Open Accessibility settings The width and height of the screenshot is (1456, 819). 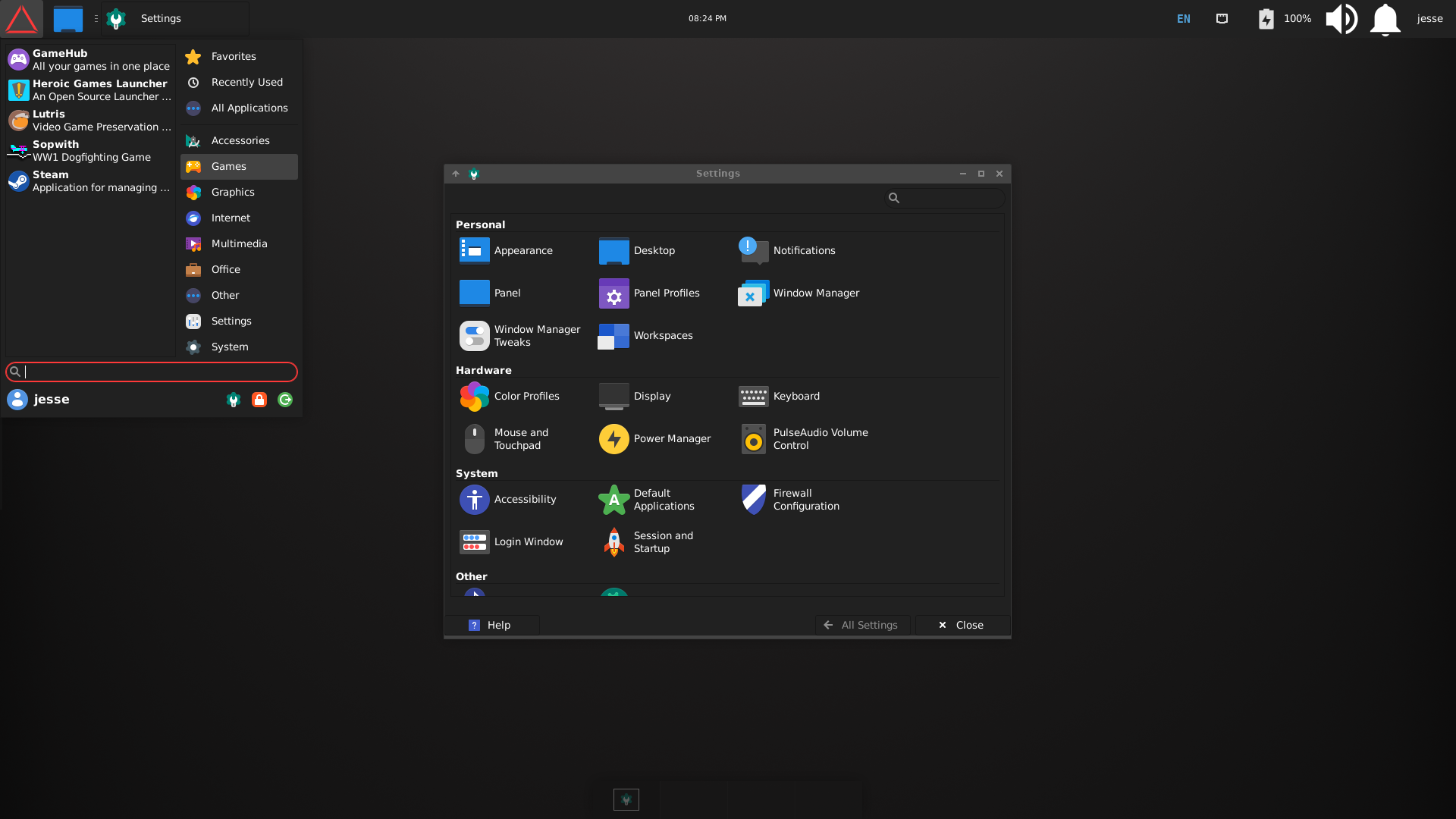(508, 499)
